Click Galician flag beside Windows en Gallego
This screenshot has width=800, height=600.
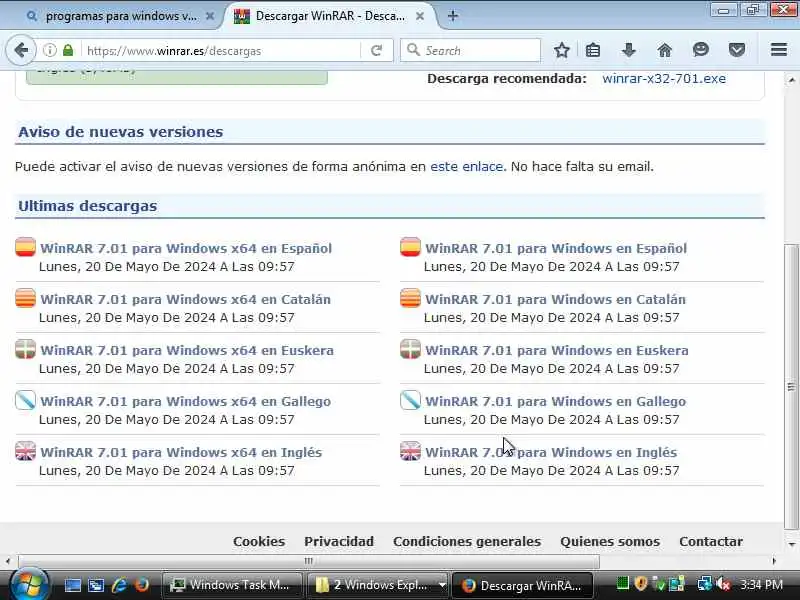coord(410,400)
